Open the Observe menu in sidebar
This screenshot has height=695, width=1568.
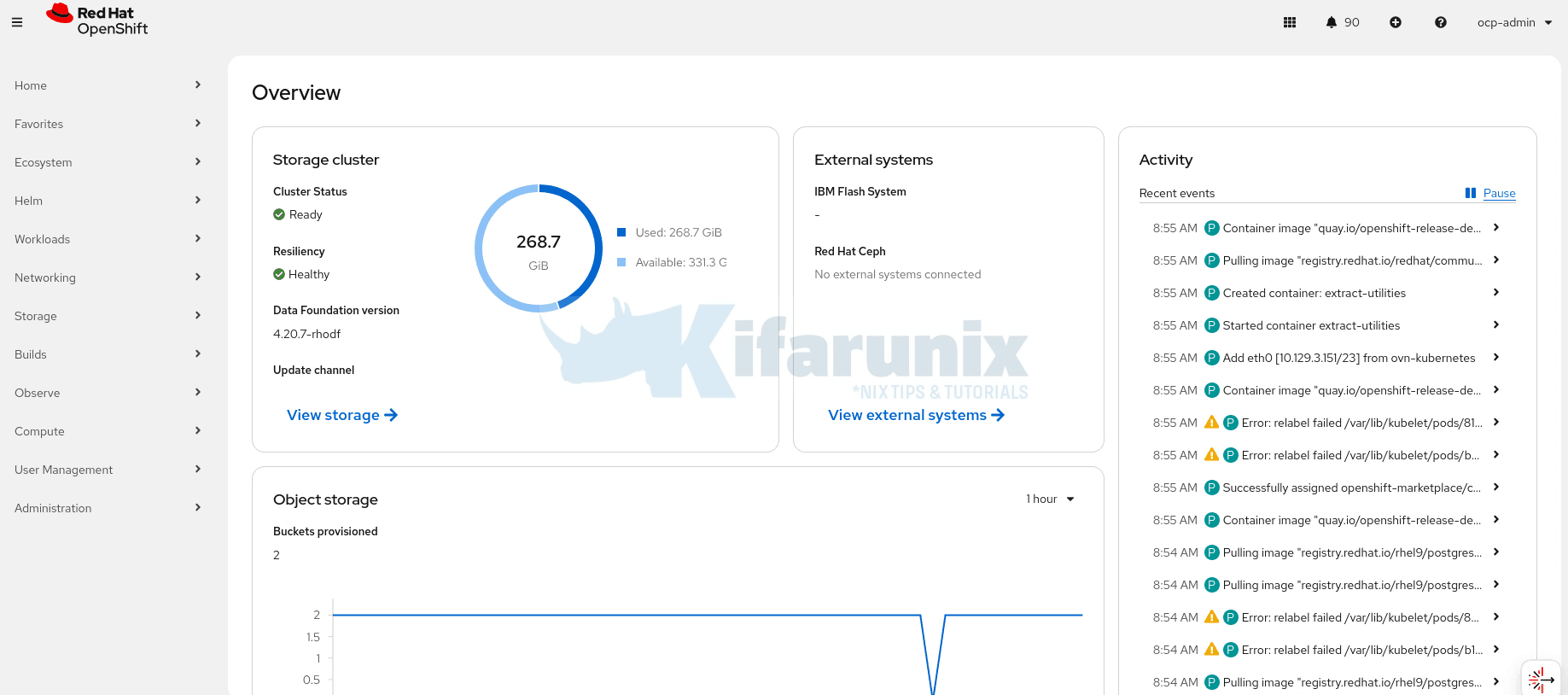click(x=107, y=393)
